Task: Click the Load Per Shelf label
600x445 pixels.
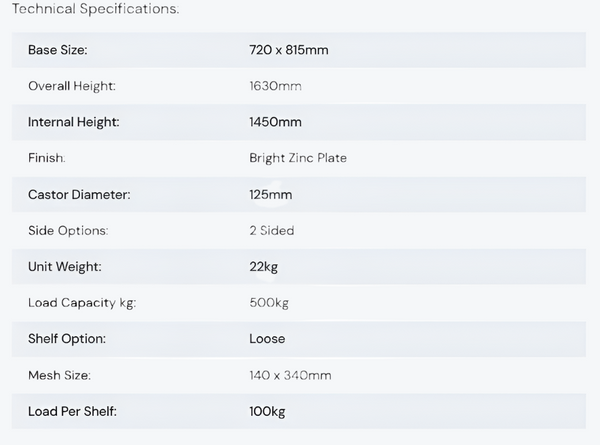Action: click(x=73, y=411)
